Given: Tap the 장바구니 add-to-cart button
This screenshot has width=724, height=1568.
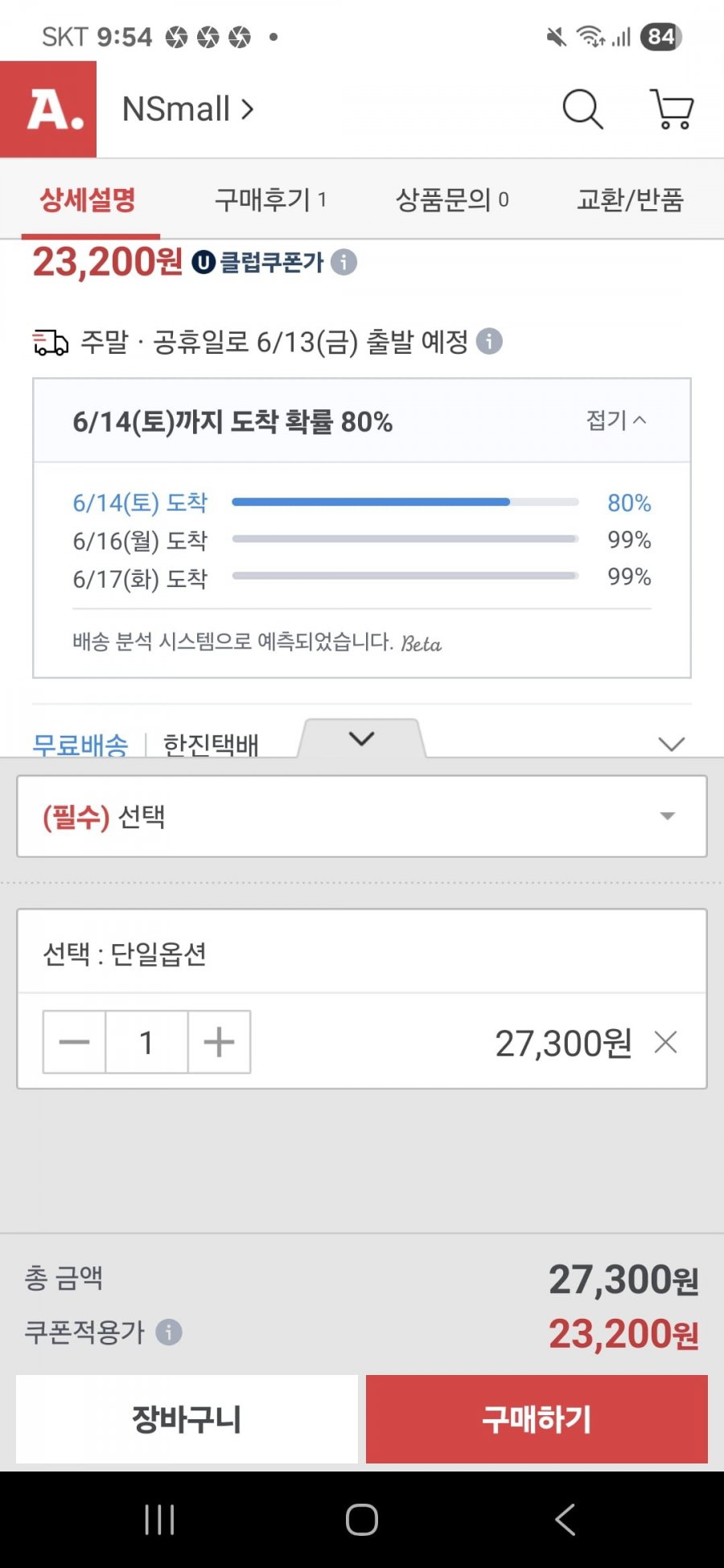Looking at the screenshot, I should [x=187, y=1419].
